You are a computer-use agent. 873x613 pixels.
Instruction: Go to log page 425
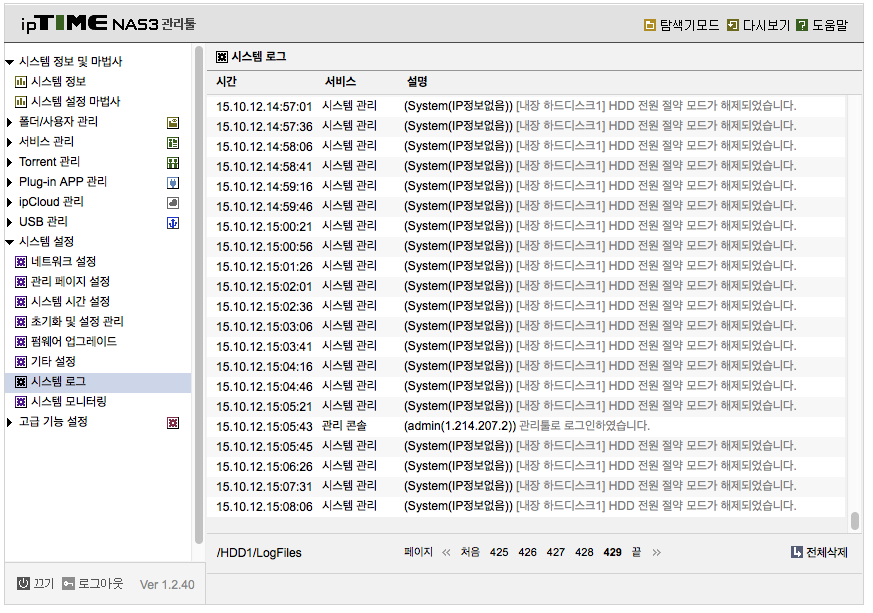click(499, 552)
